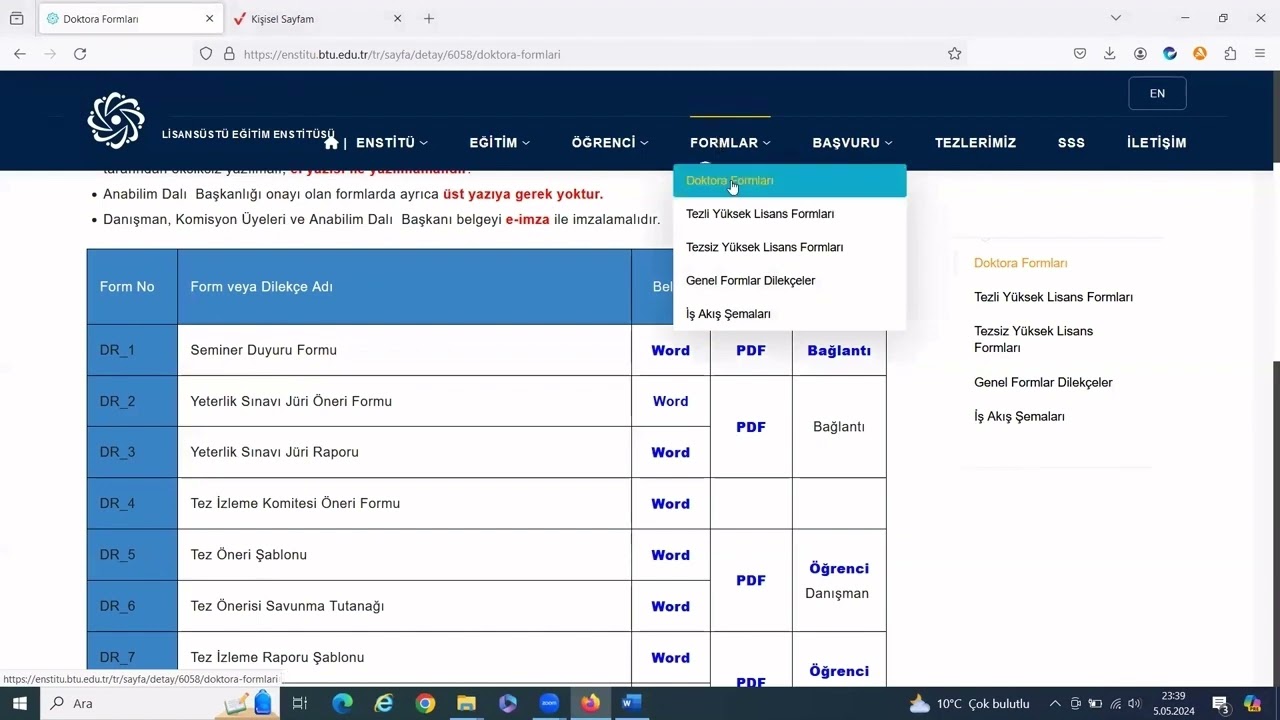Viewport: 1280px width, 720px height.
Task: Close the Kişisel Sayfam tab
Action: pos(397,18)
